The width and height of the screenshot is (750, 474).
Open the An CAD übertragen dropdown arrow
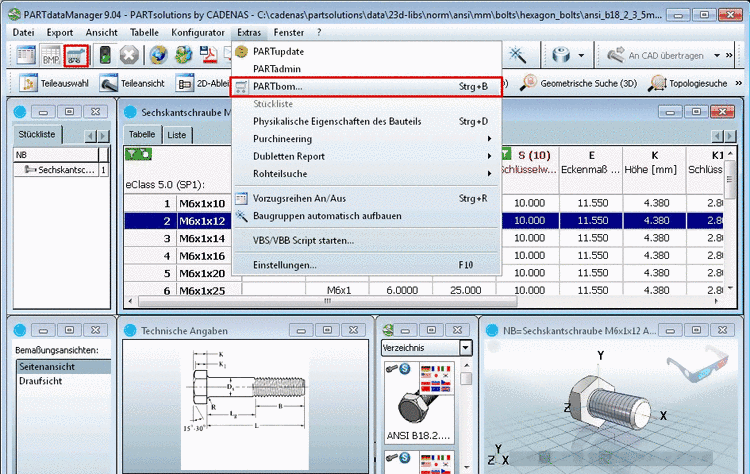click(x=717, y=55)
